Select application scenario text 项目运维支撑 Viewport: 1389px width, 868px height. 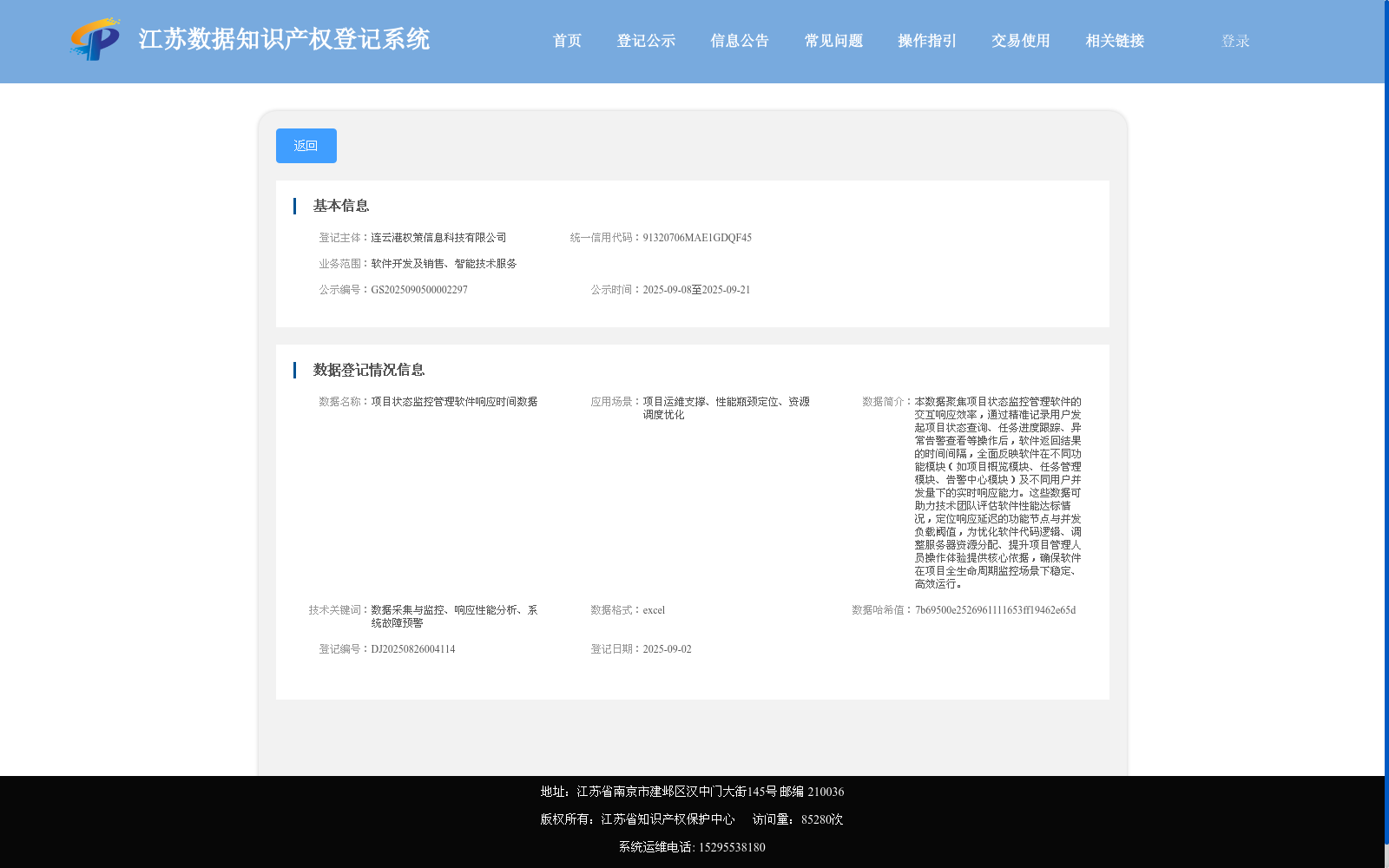tap(674, 402)
